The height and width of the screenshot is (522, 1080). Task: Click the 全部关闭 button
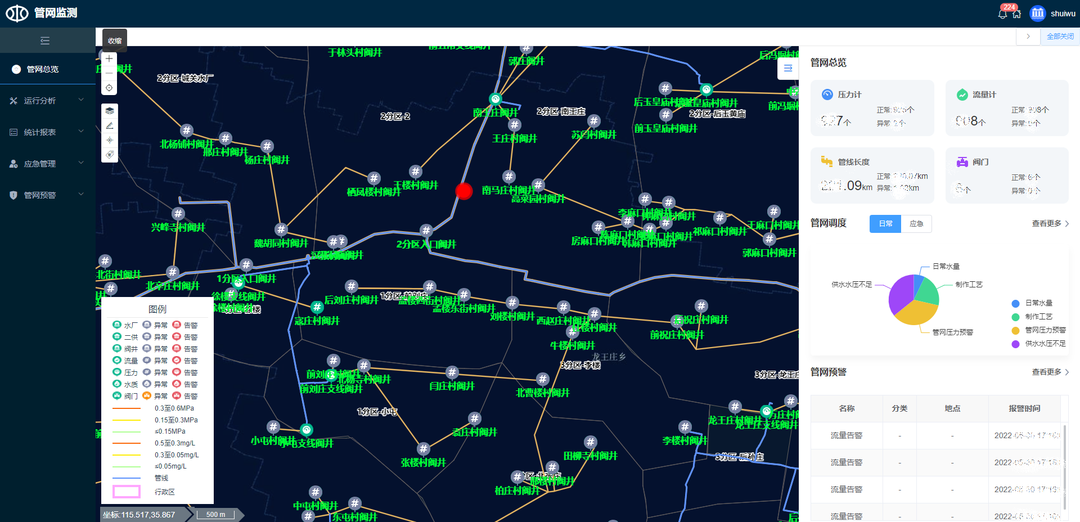[x=1059, y=36]
